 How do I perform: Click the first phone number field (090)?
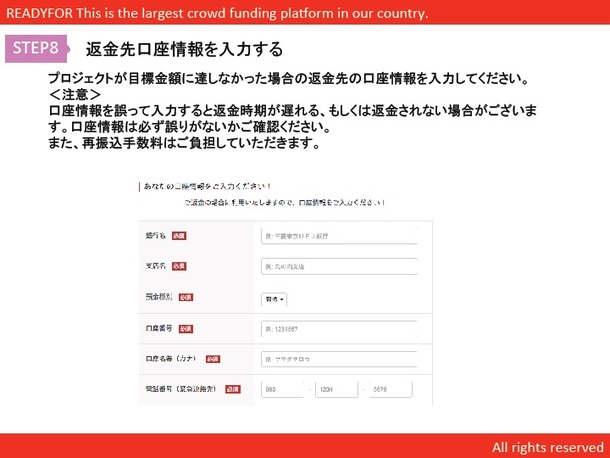(x=284, y=388)
